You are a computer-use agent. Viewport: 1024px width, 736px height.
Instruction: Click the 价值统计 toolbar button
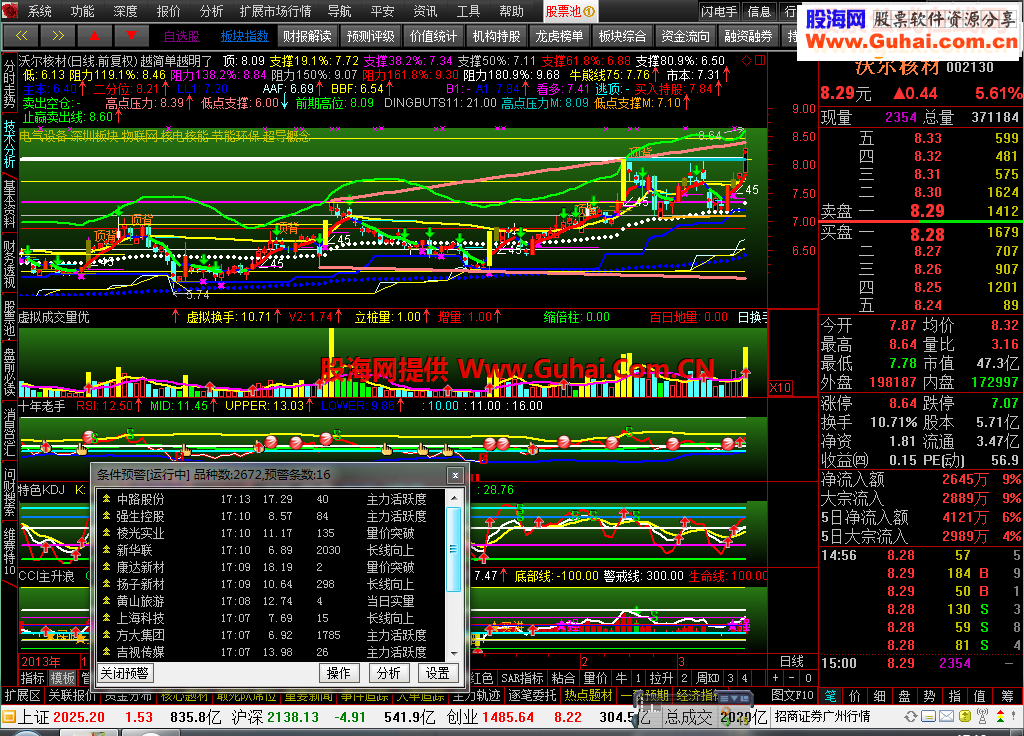[x=434, y=36]
